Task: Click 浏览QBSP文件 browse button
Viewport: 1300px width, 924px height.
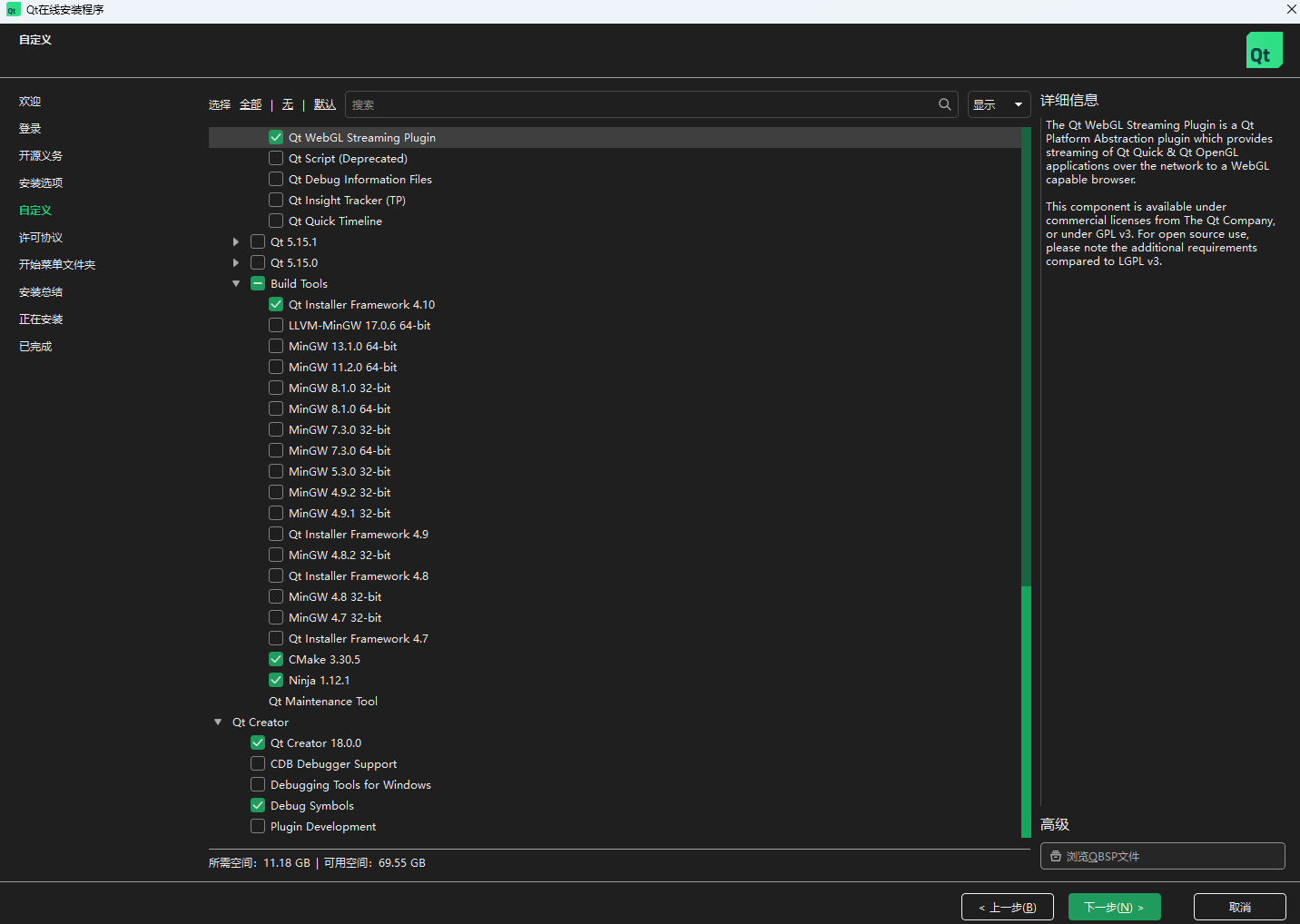Action: [x=1163, y=856]
